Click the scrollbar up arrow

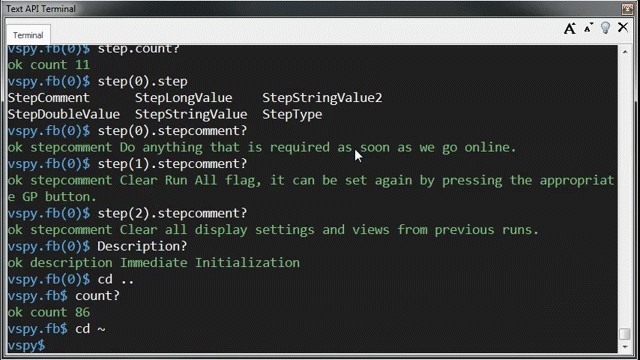(x=625, y=52)
